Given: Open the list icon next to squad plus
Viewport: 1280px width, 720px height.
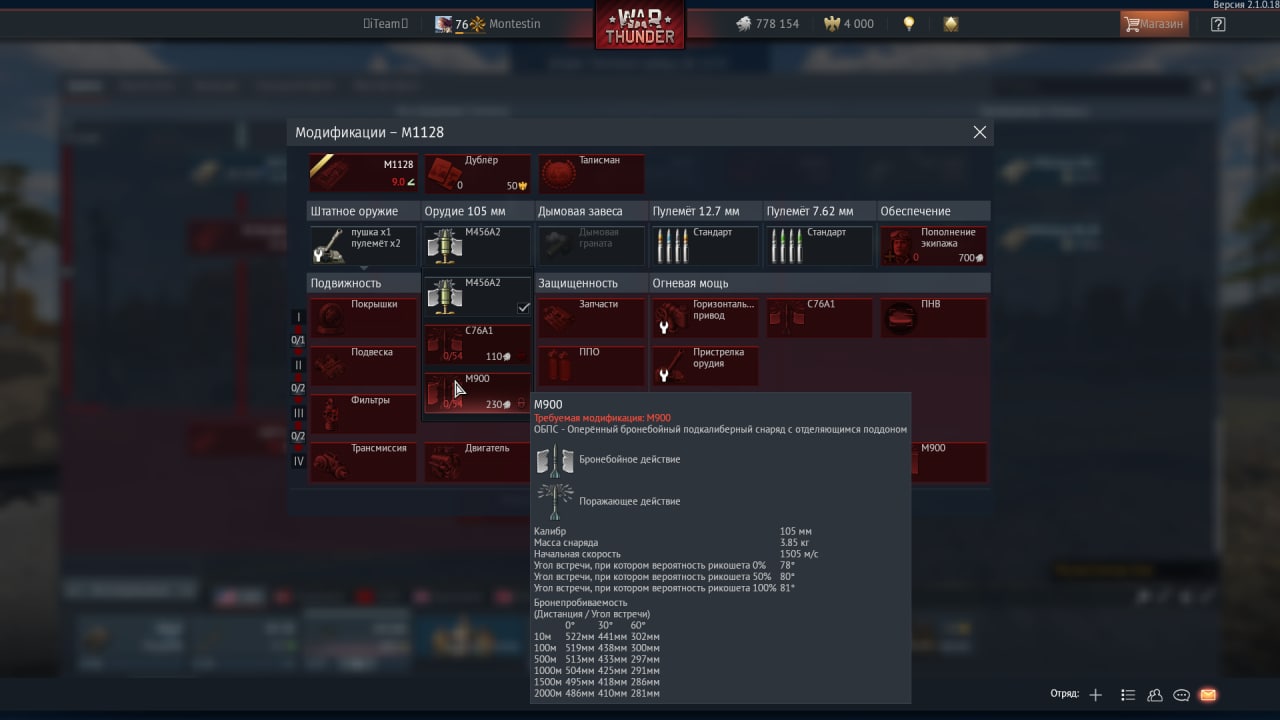Looking at the screenshot, I should pyautogui.click(x=1128, y=695).
